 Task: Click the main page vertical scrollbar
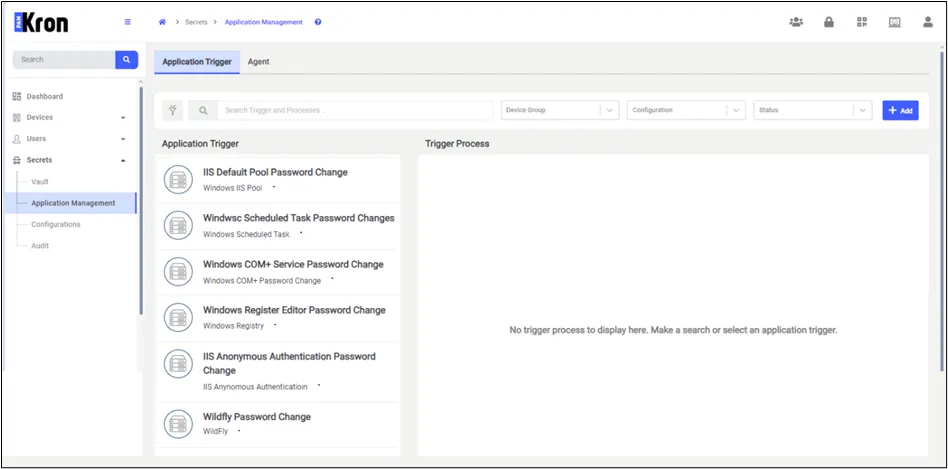941,212
